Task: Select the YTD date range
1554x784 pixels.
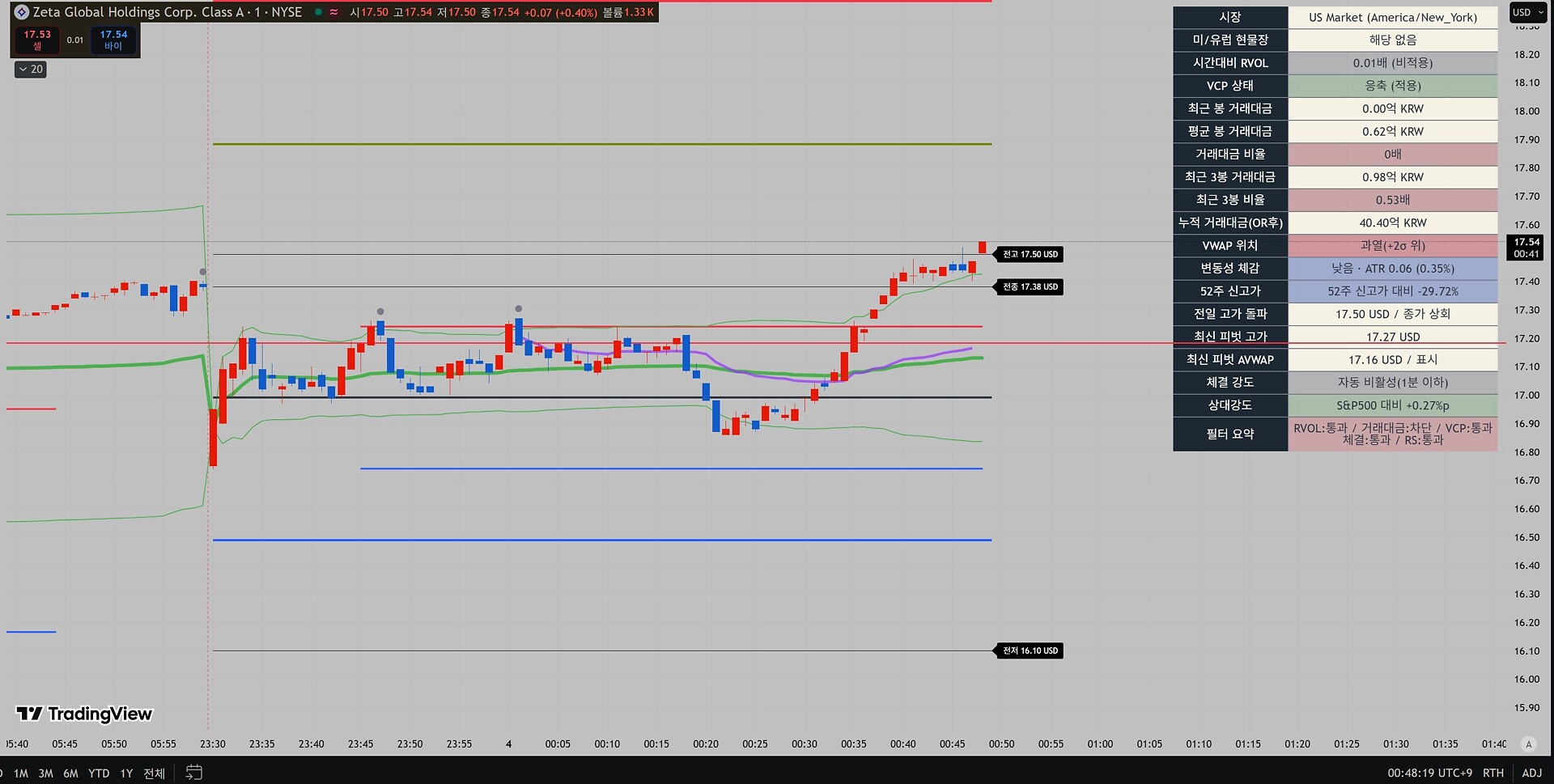Action: point(99,773)
